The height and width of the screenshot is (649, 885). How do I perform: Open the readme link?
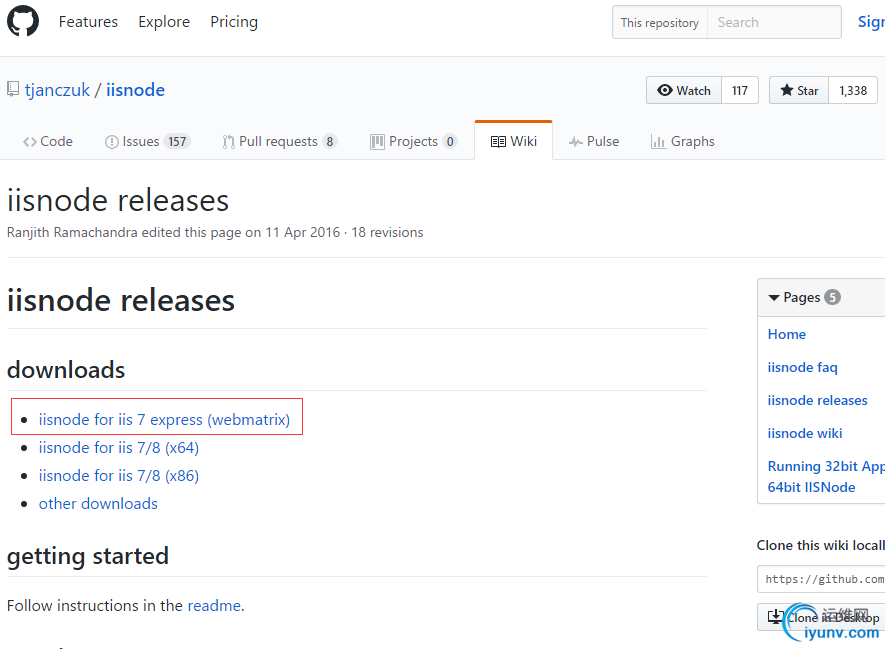[214, 606]
